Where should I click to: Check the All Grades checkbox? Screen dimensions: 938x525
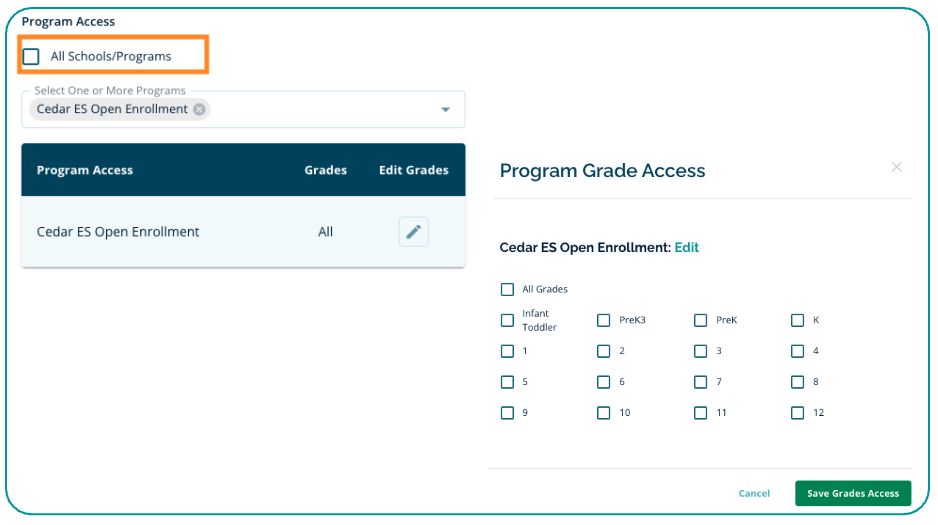[x=507, y=290]
